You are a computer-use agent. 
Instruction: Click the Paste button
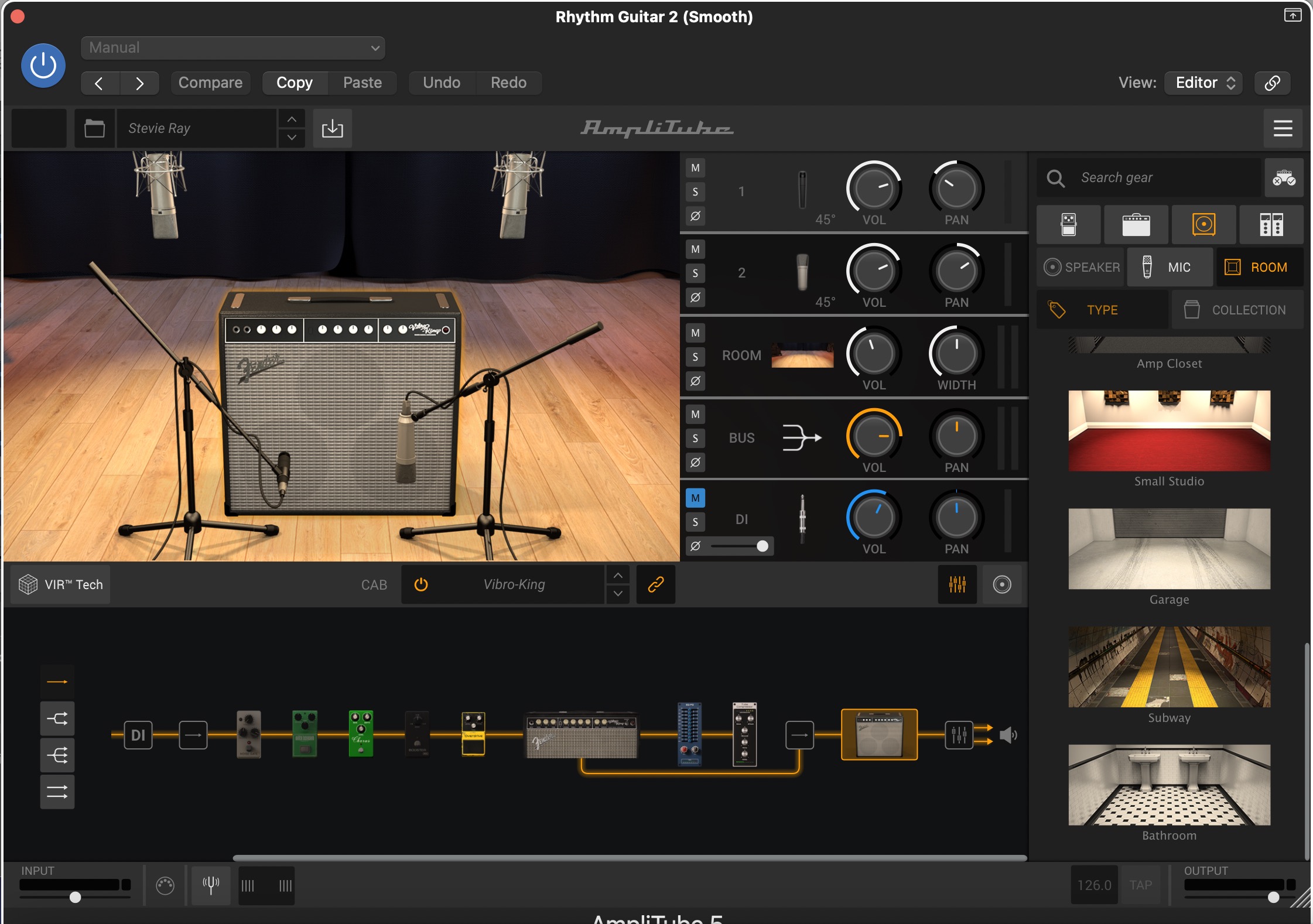coord(363,83)
